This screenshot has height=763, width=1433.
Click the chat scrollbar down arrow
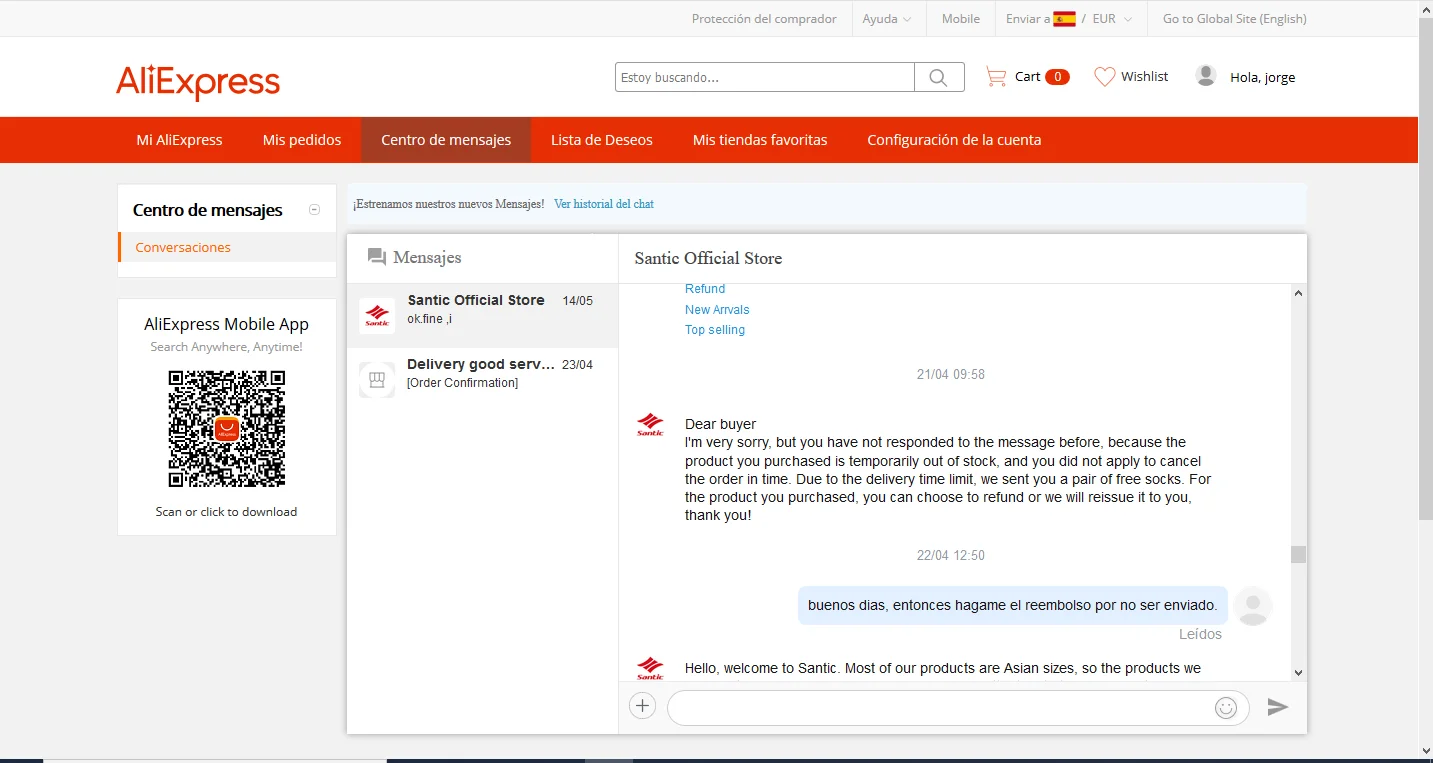point(1298,673)
